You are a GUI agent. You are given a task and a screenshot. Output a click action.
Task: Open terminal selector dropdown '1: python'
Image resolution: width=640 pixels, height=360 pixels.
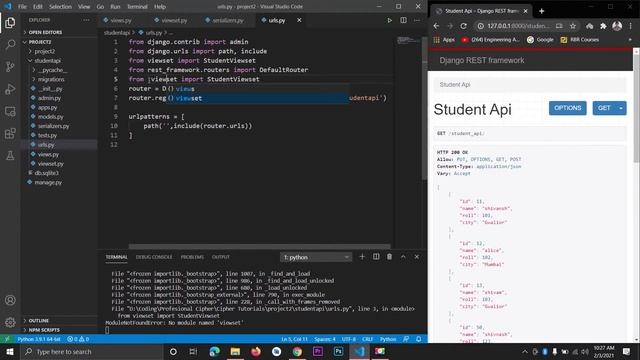(x=316, y=257)
